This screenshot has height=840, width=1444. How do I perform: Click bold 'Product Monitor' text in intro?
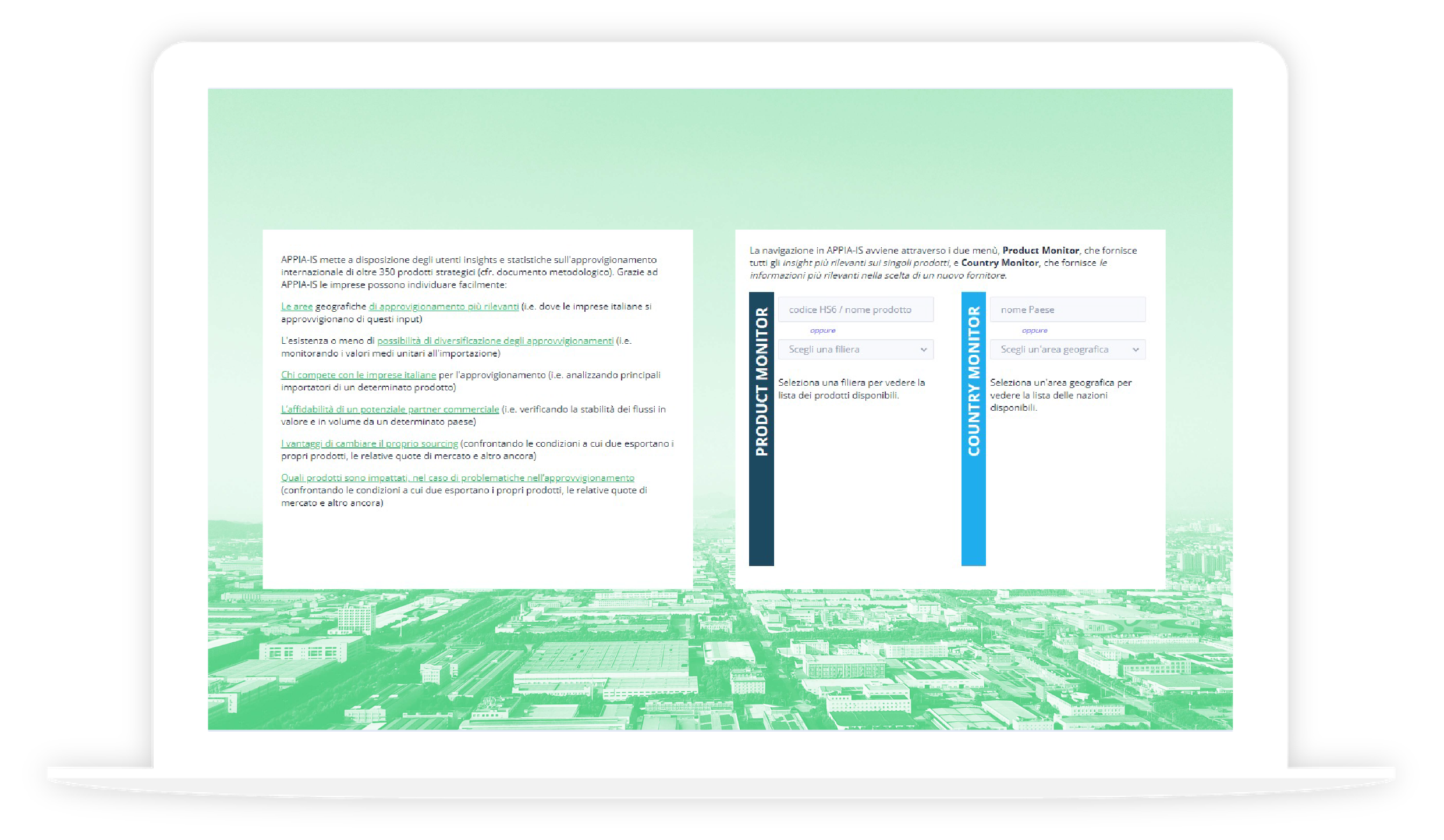coord(1041,251)
